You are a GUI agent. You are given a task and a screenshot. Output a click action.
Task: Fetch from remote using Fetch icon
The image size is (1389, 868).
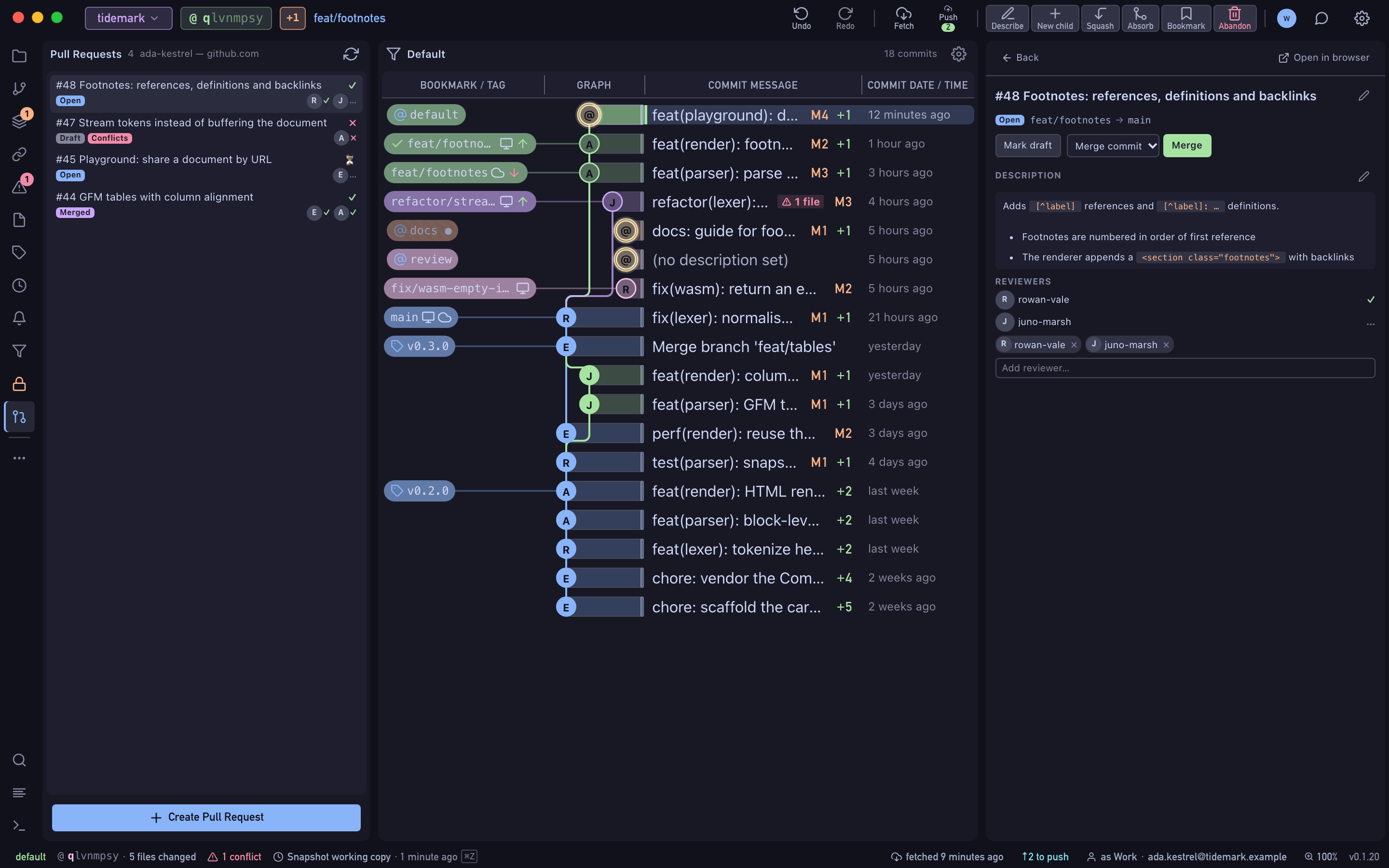pyautogui.click(x=903, y=18)
